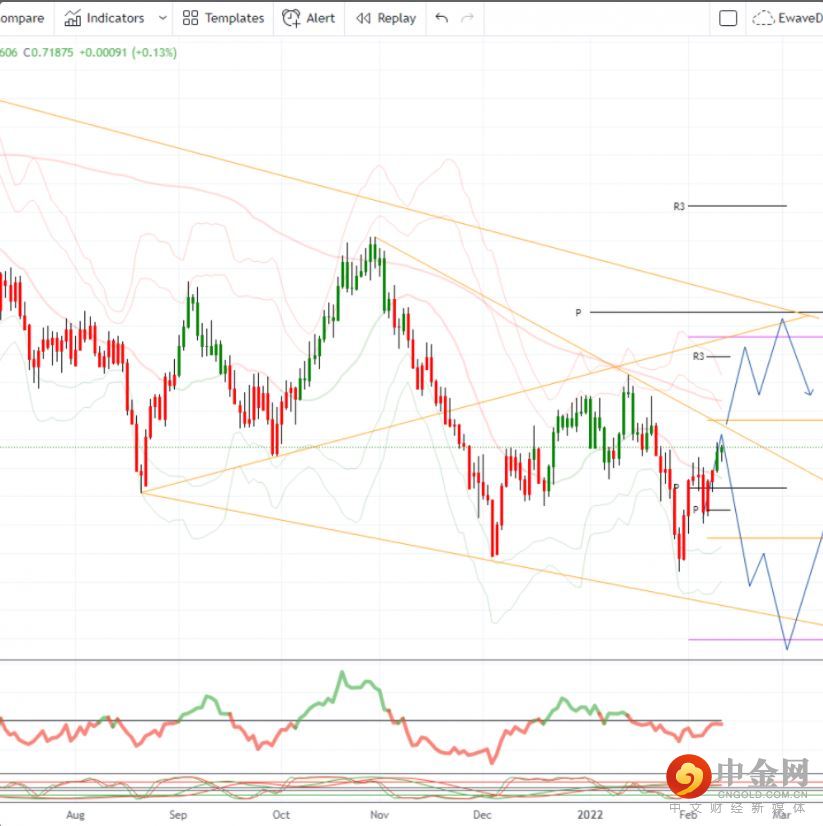This screenshot has width=823, height=826.
Task: Open the EwaveD layout name menu
Action: 800,18
